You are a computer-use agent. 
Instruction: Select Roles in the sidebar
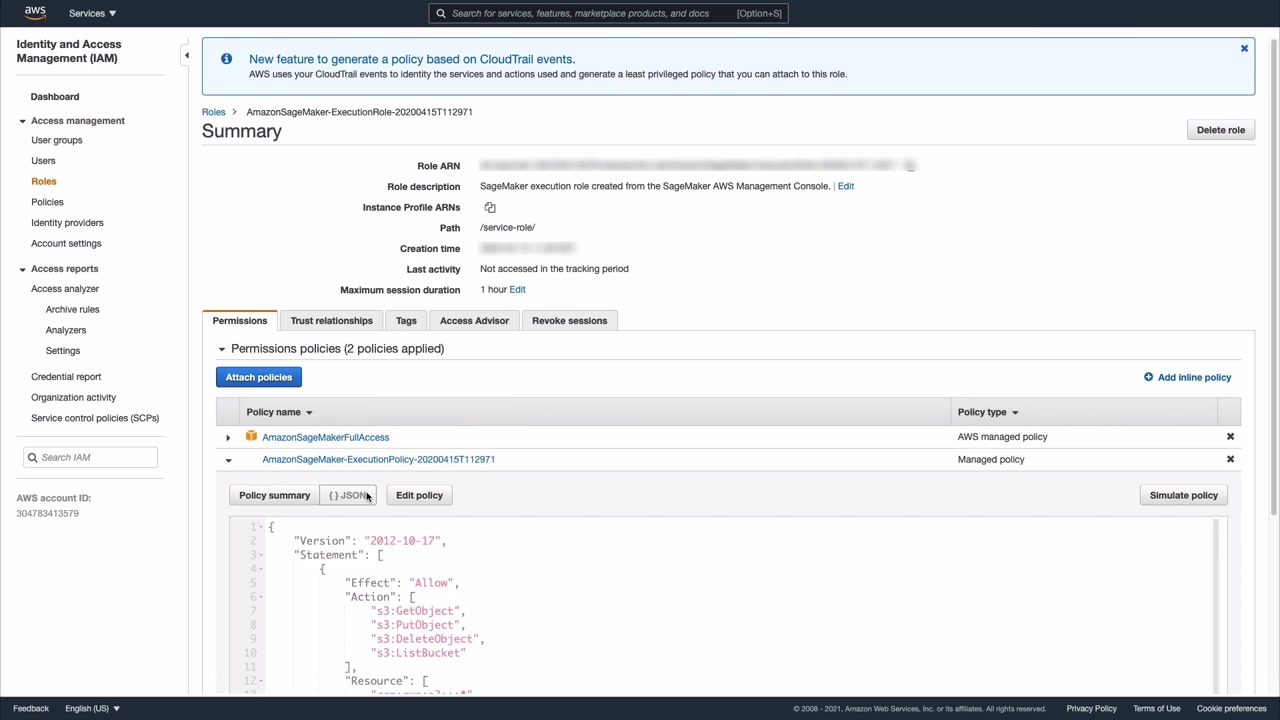tap(44, 181)
